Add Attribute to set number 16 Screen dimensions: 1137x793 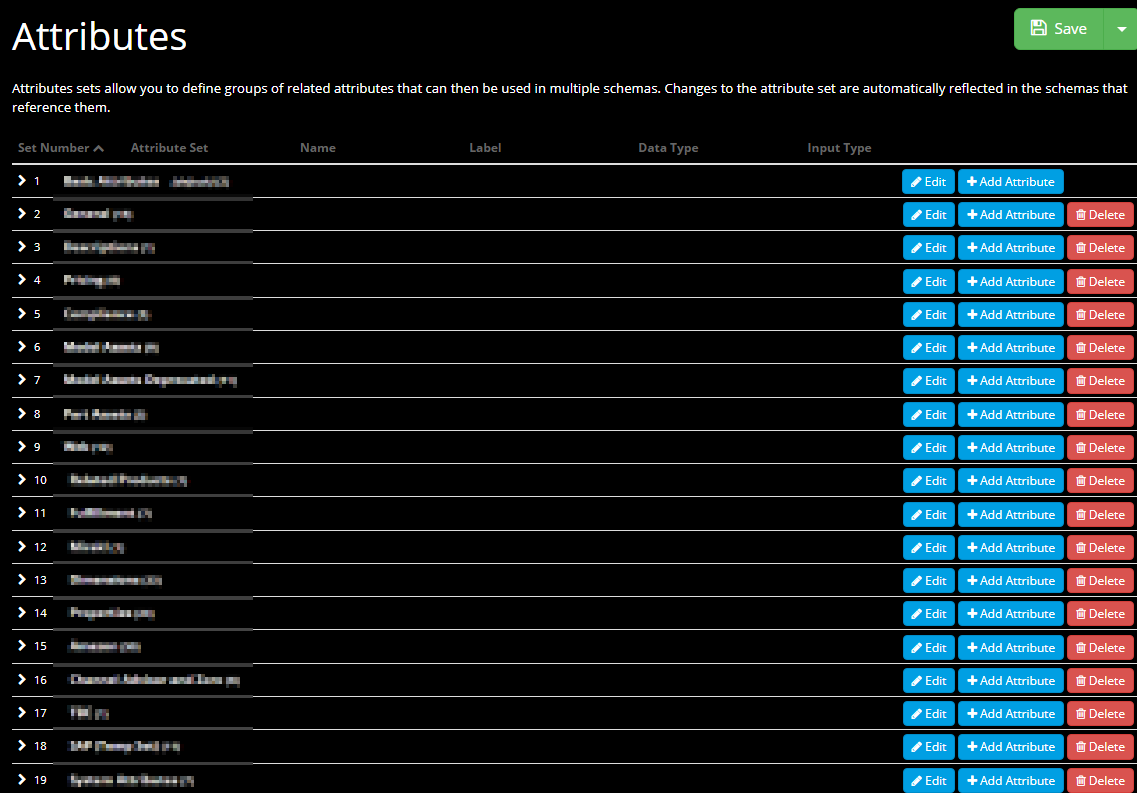click(x=1010, y=681)
